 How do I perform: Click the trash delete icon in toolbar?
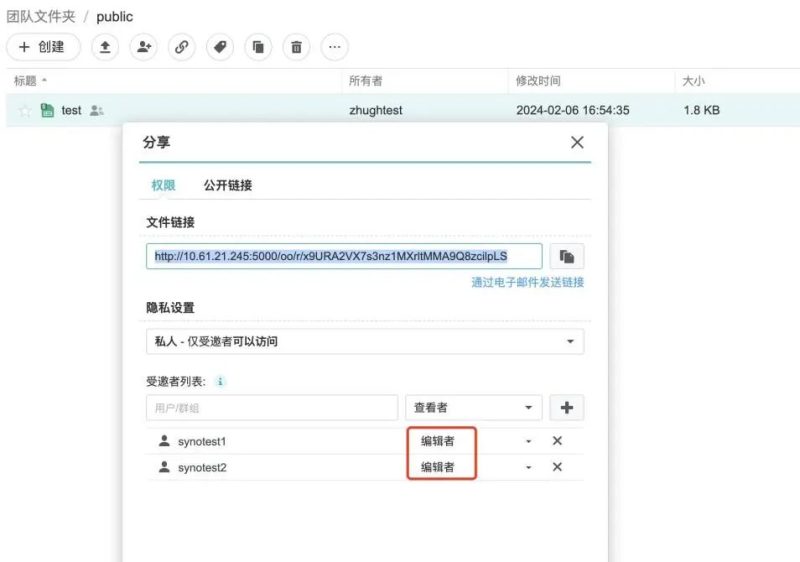pyautogui.click(x=296, y=47)
